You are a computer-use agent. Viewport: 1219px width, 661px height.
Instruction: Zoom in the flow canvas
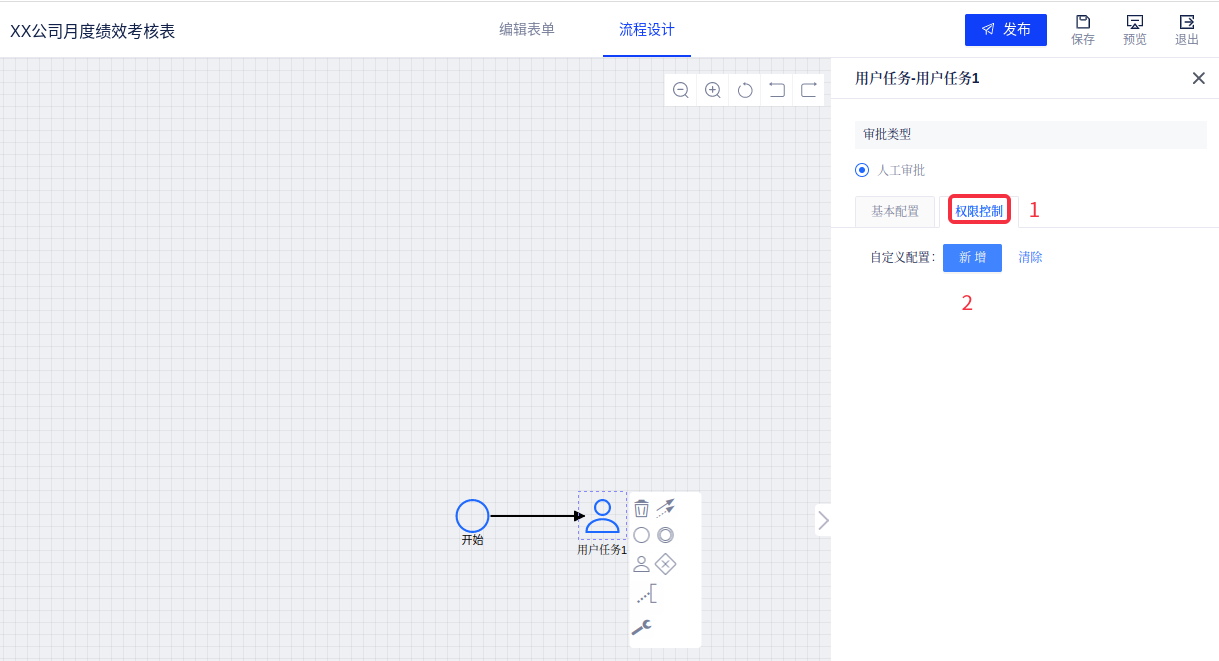point(713,90)
